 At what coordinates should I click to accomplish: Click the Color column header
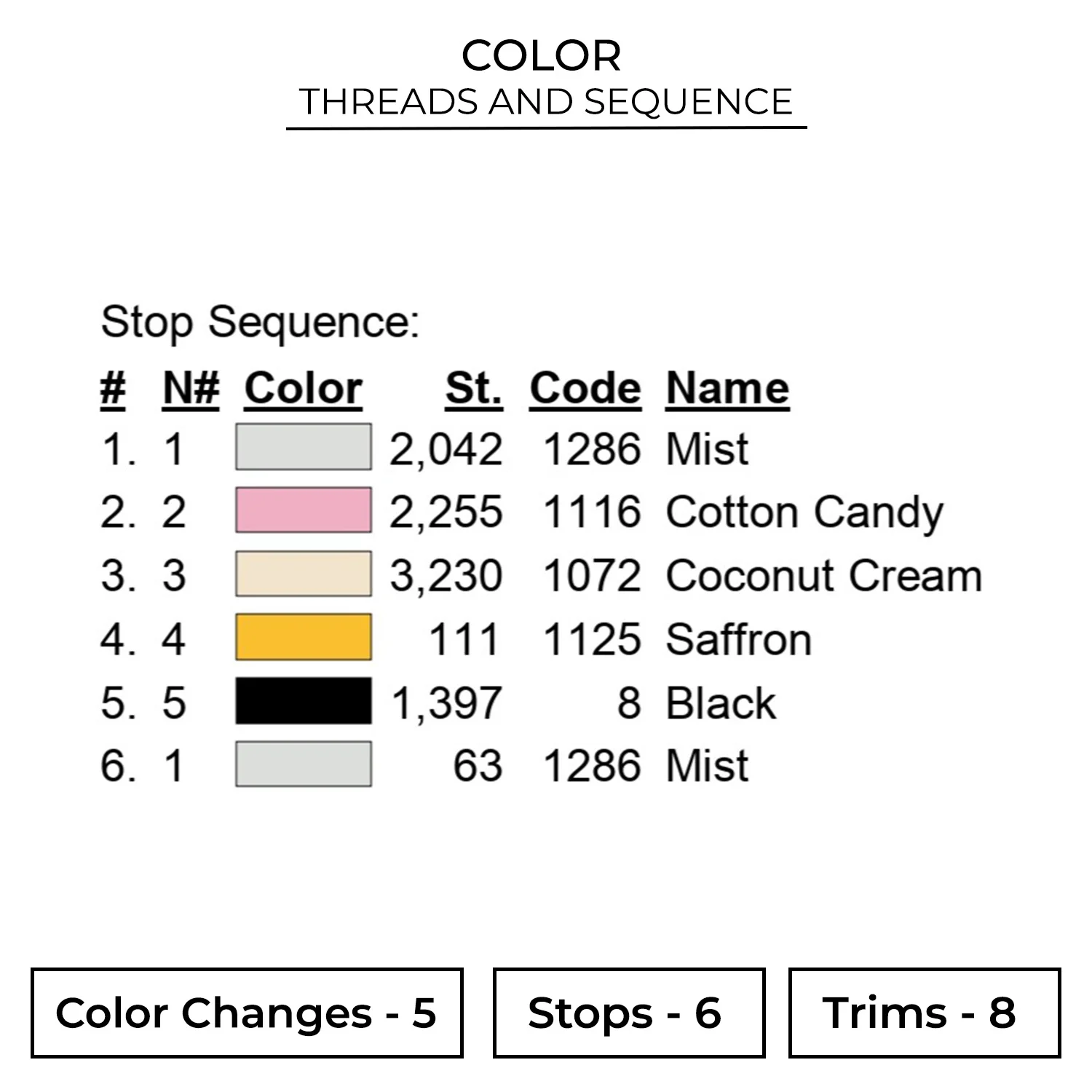pyautogui.click(x=303, y=388)
